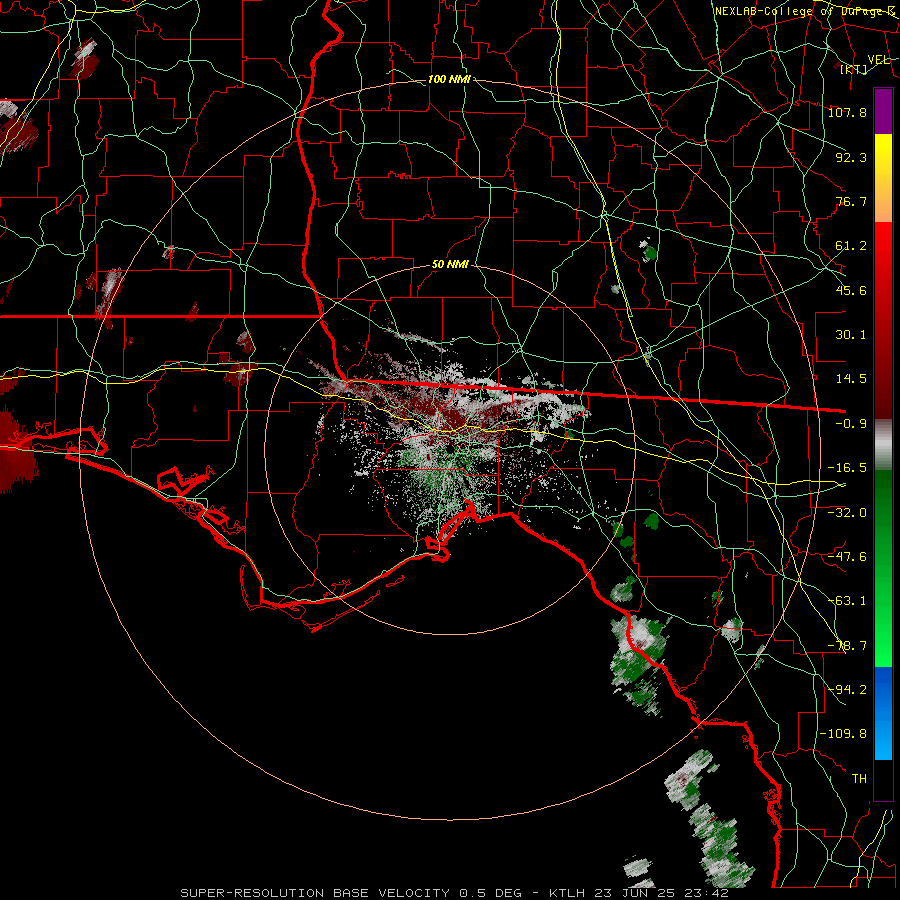
Task: Click the gray near-zero segment of color bar
Action: [883, 444]
